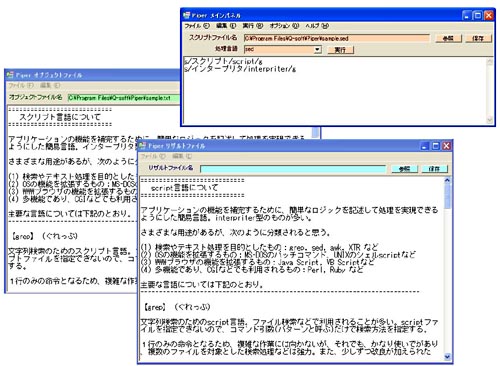The width and height of the screenshot is (500, 366).
Task: Minimize the Piper メインパネル window
Action: [x=466, y=15]
